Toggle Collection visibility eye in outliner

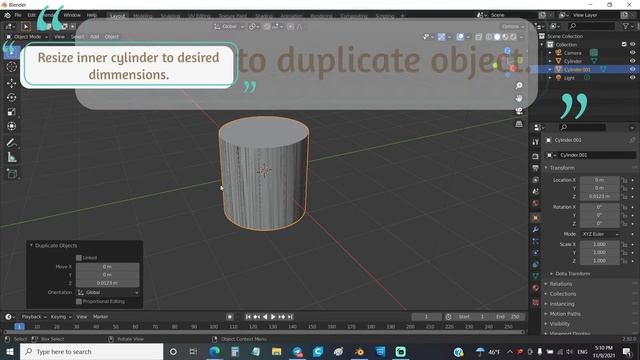click(x=632, y=44)
